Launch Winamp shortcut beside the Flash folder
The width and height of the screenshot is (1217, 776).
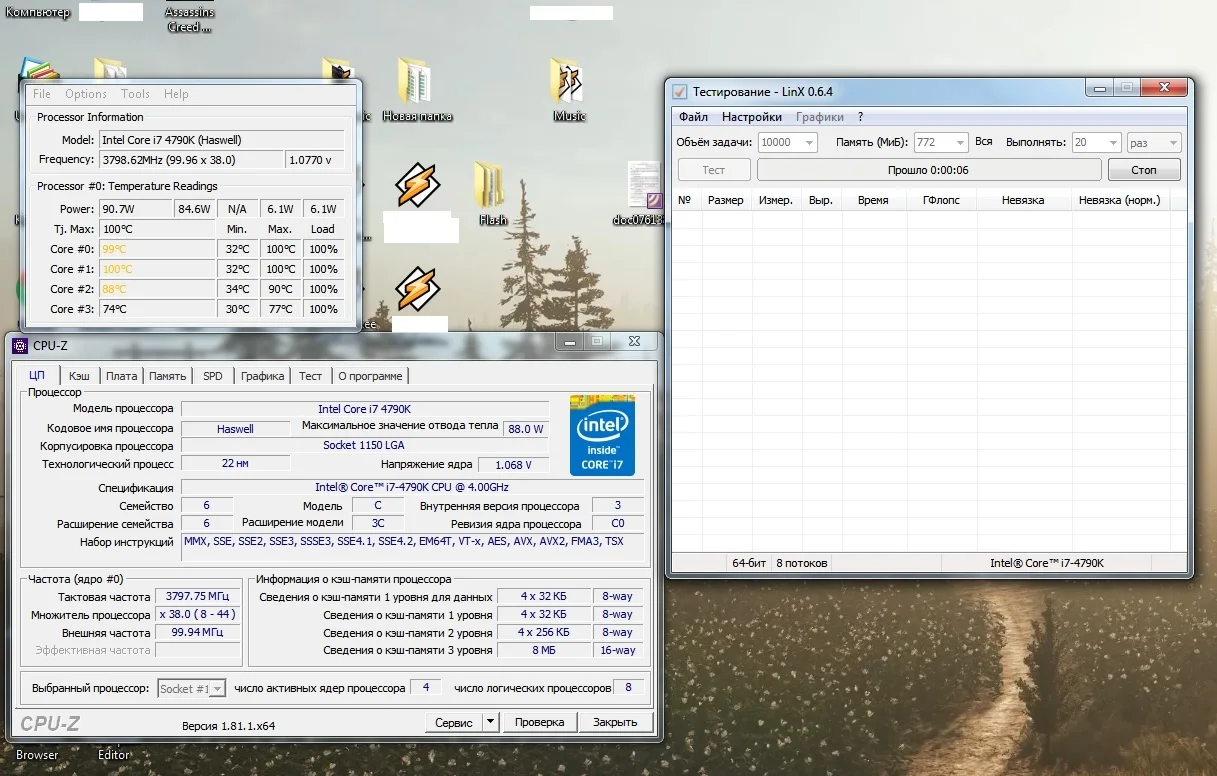pyautogui.click(x=417, y=186)
